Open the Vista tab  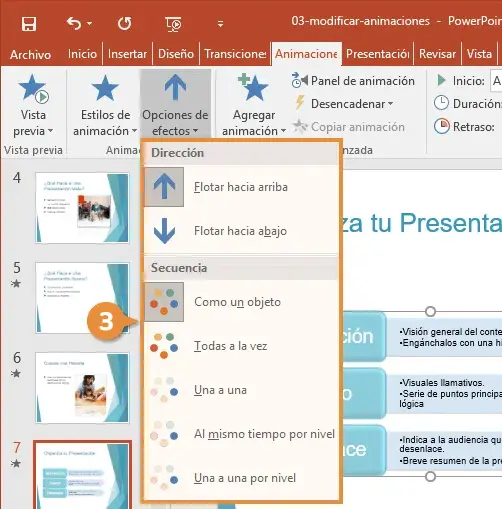point(479,54)
